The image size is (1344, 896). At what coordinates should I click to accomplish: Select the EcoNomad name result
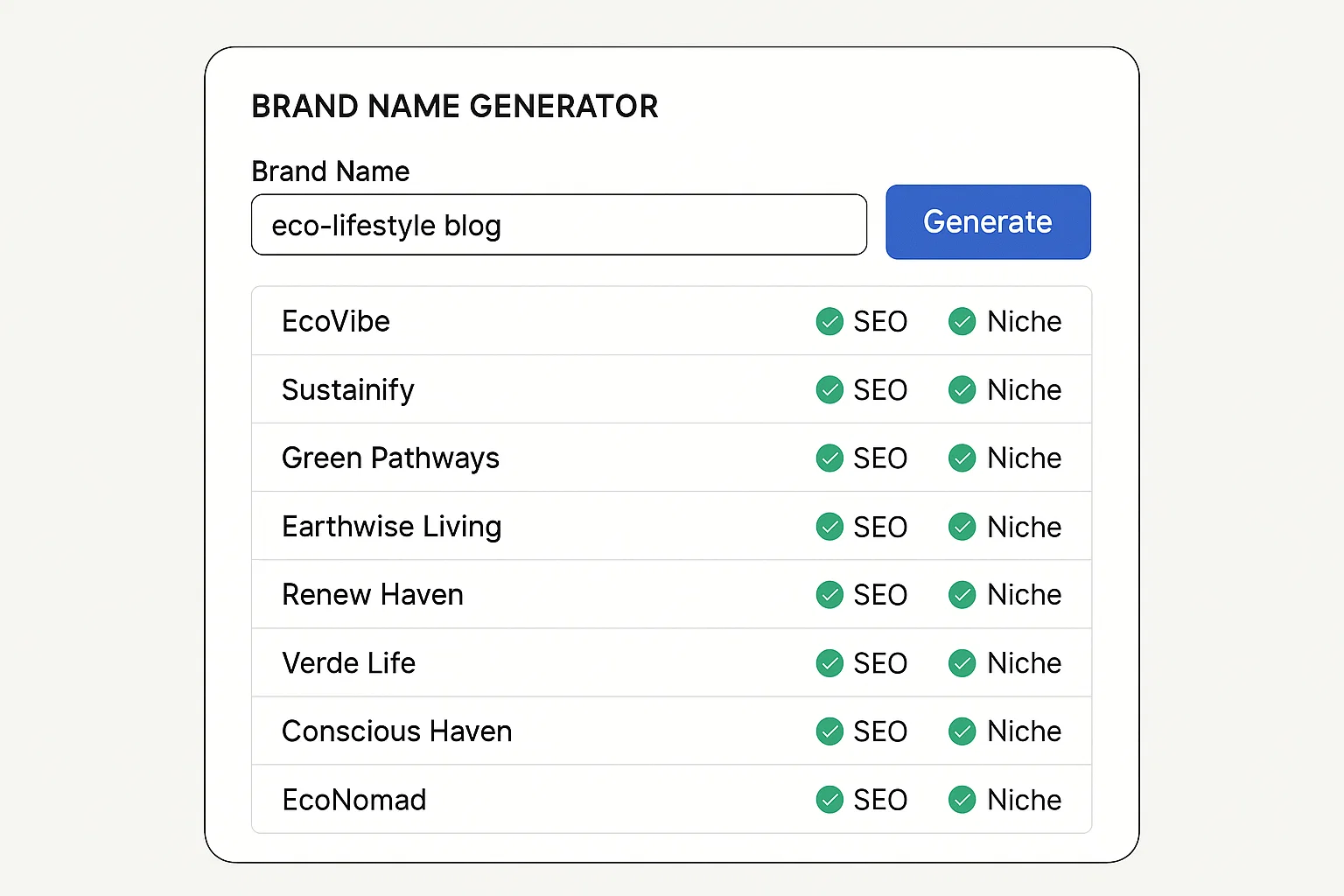coord(353,800)
